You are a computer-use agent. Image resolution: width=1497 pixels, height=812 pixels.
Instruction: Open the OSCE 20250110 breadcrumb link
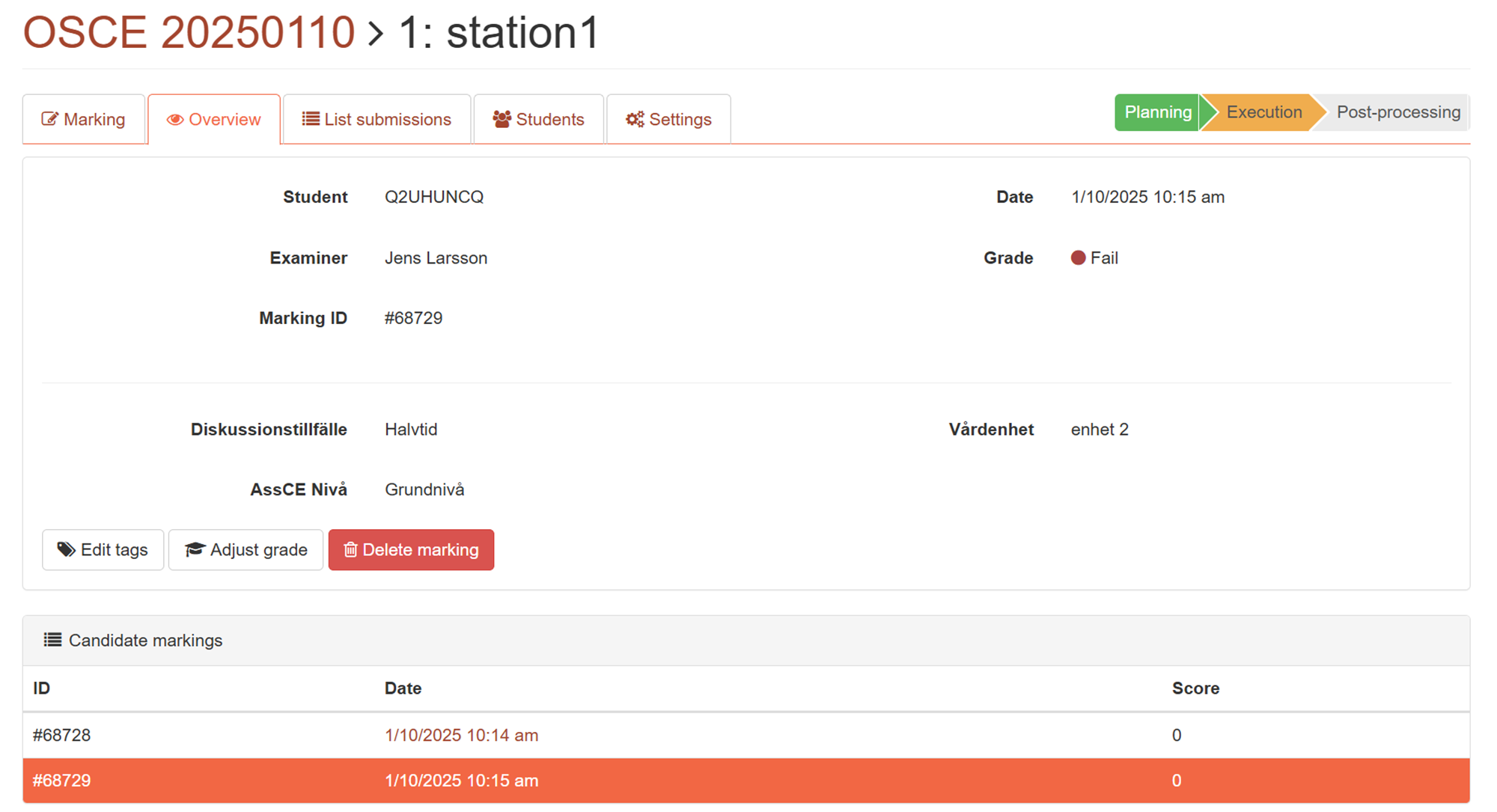tap(189, 33)
